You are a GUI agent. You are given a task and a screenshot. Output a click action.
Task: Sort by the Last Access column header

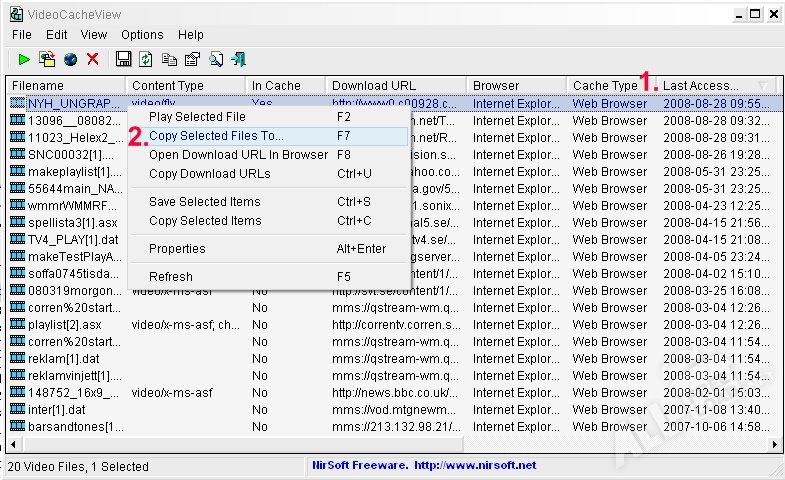700,86
